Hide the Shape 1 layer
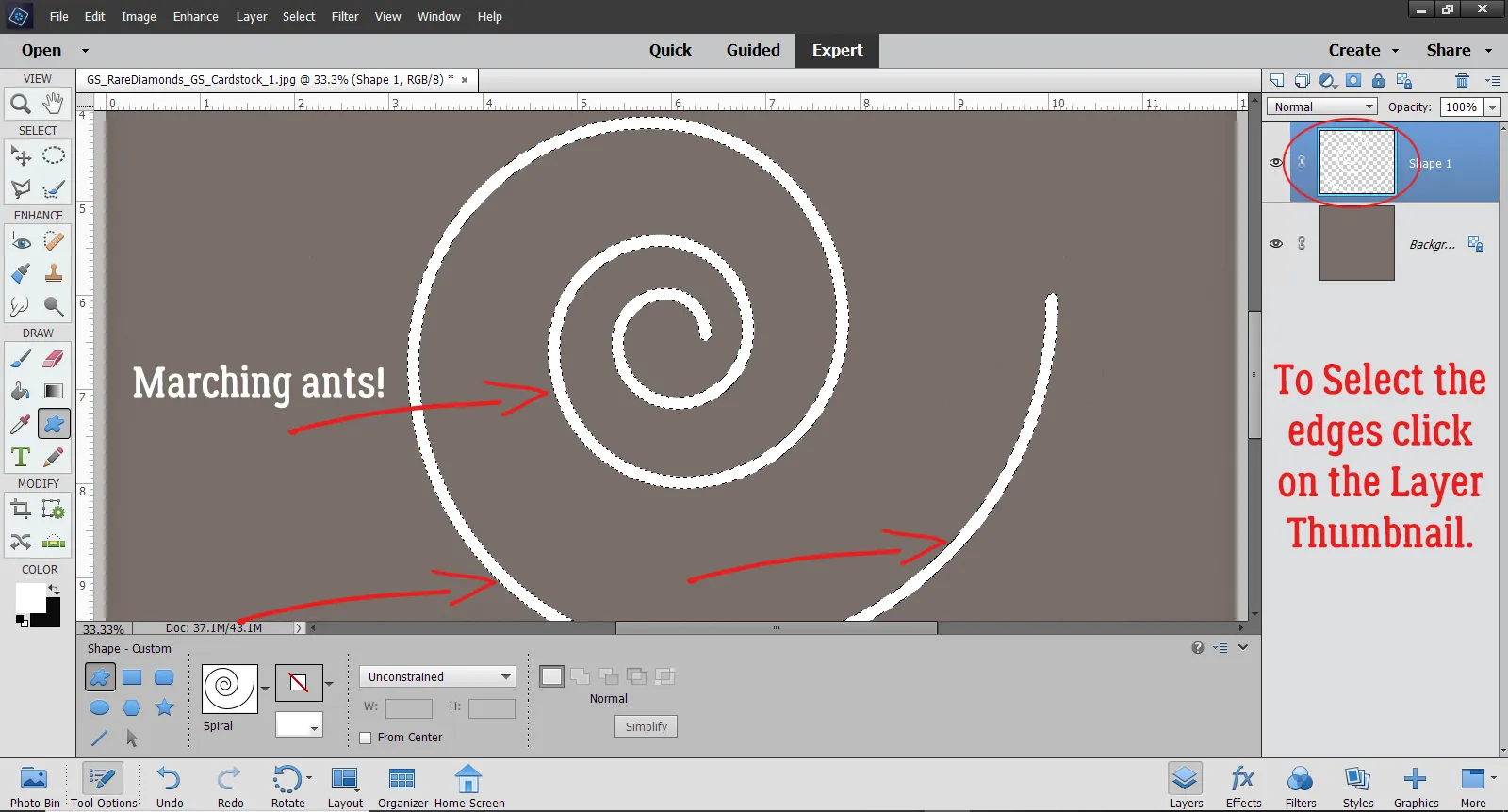Screen dimensions: 1508x812 (x=1276, y=162)
